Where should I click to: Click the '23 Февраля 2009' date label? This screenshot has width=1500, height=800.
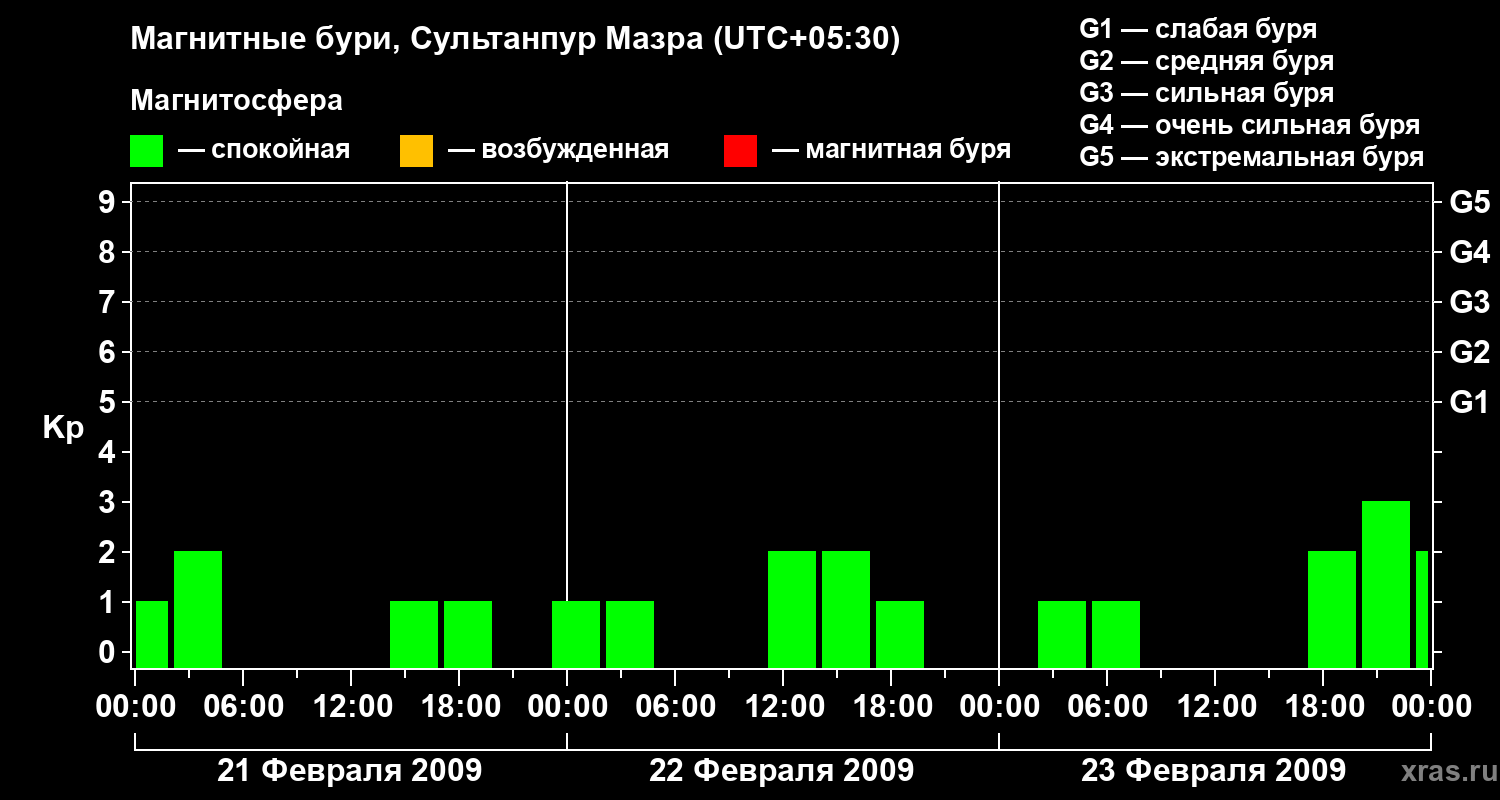click(x=1214, y=771)
